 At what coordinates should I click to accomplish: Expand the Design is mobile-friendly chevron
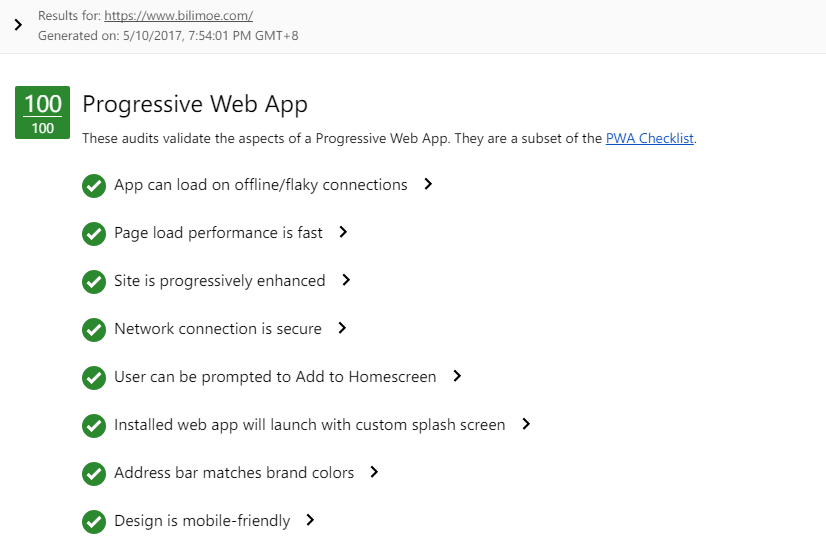tap(310, 520)
